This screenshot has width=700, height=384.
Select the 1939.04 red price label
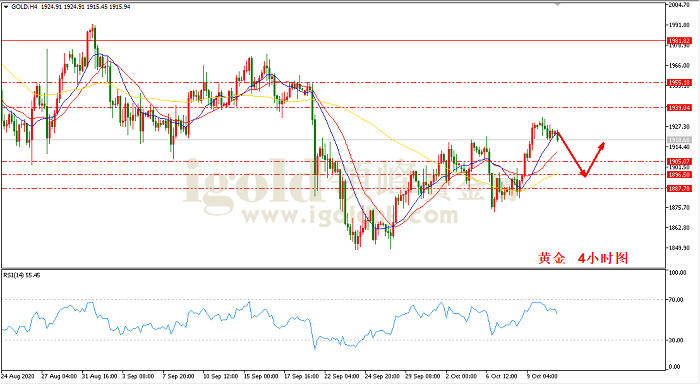[x=679, y=108]
